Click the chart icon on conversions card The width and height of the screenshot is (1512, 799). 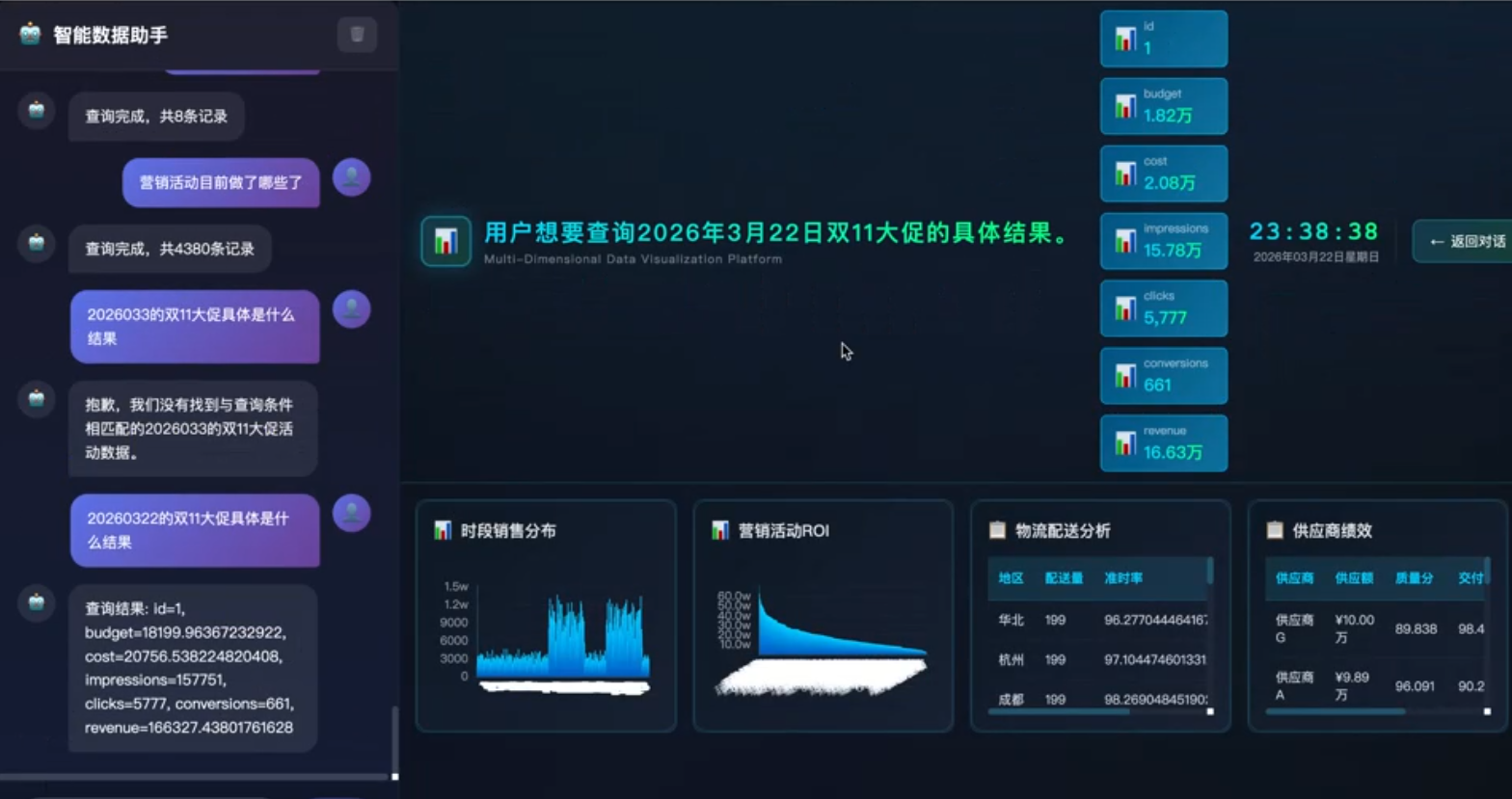[1125, 376]
